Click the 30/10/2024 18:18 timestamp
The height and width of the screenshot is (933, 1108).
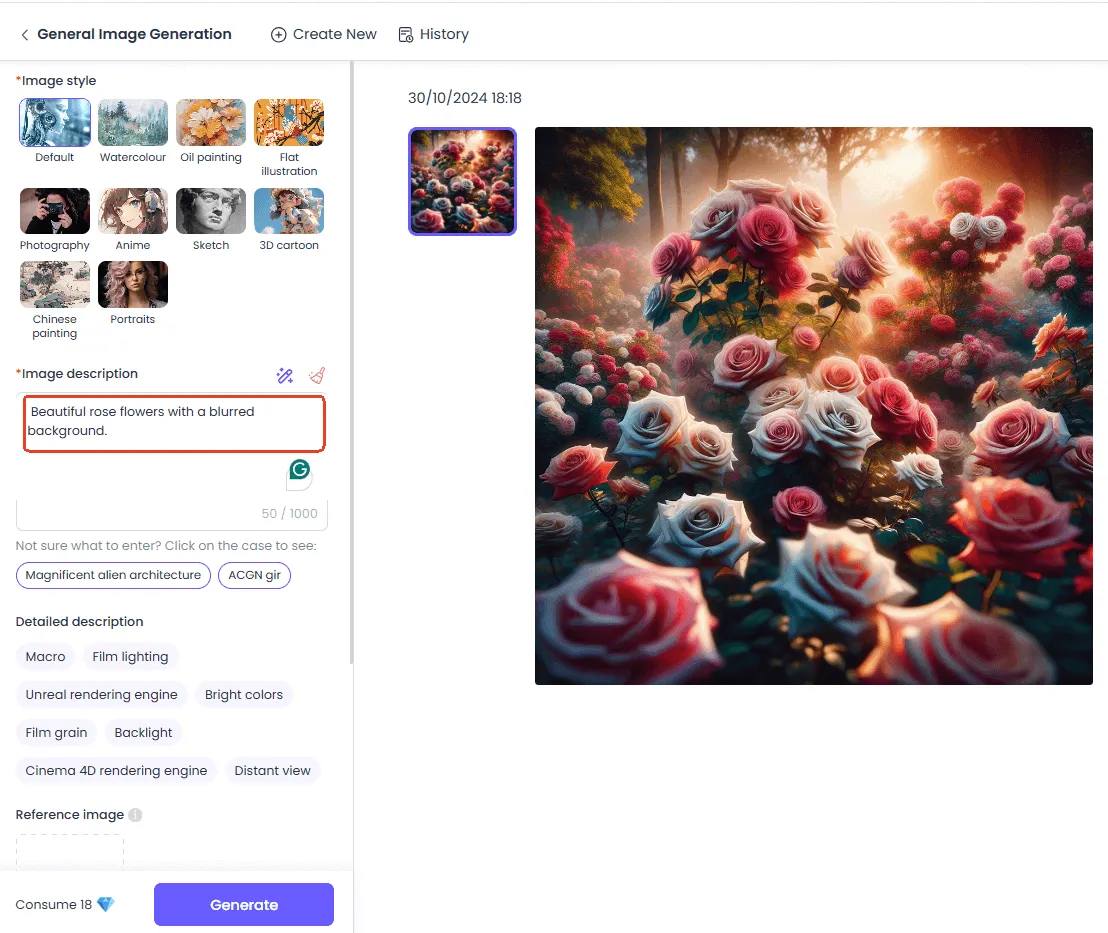click(464, 98)
